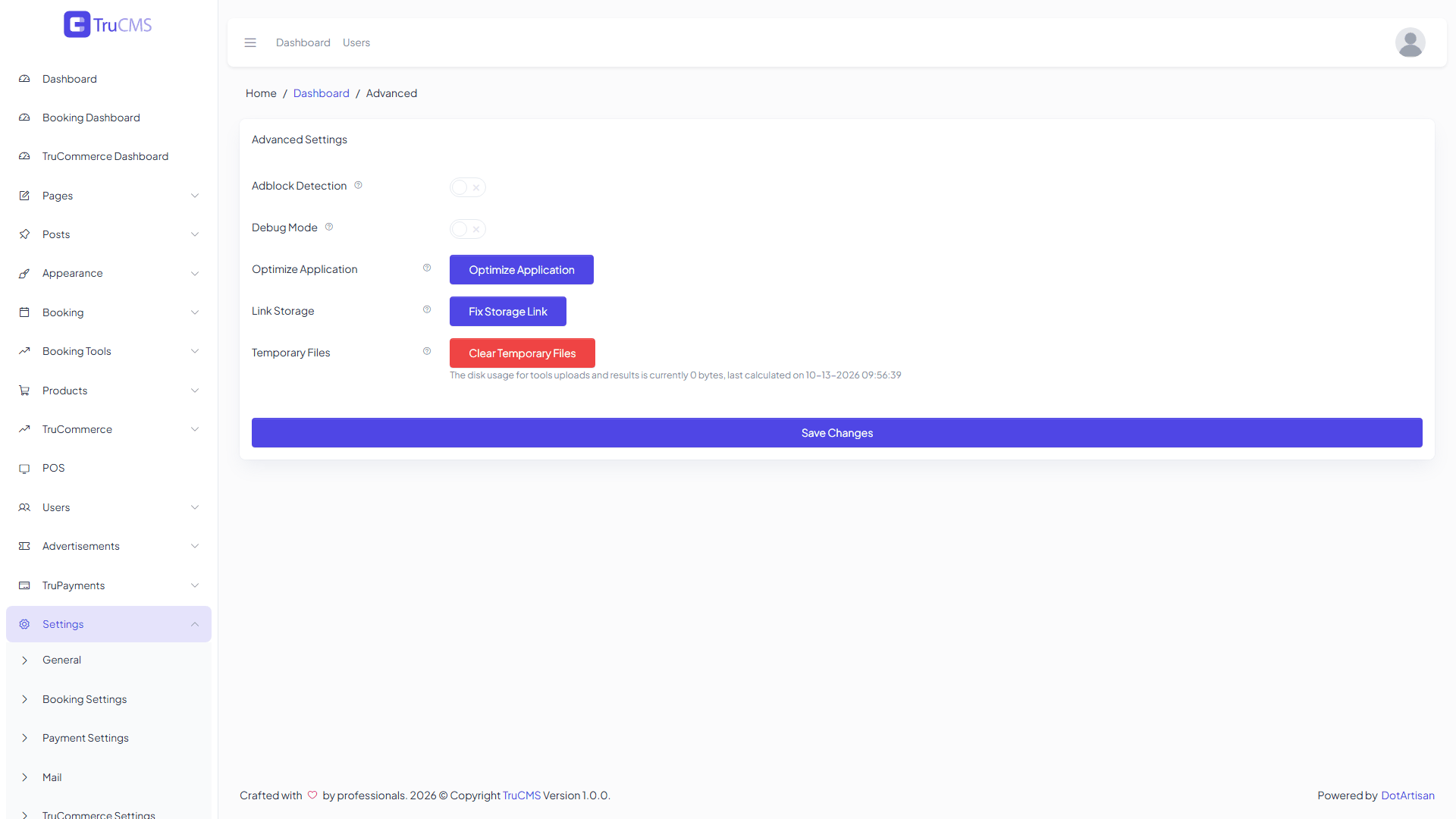Open the DotArtisan footer link
Image resolution: width=1456 pixels, height=819 pixels.
point(1407,795)
